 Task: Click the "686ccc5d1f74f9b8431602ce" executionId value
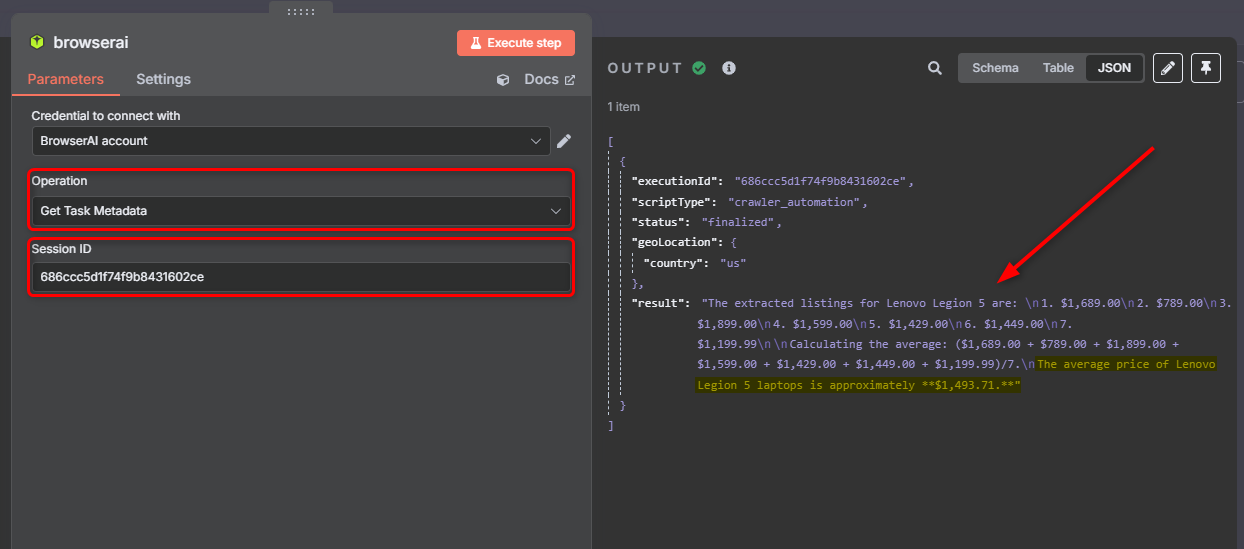[824, 182]
